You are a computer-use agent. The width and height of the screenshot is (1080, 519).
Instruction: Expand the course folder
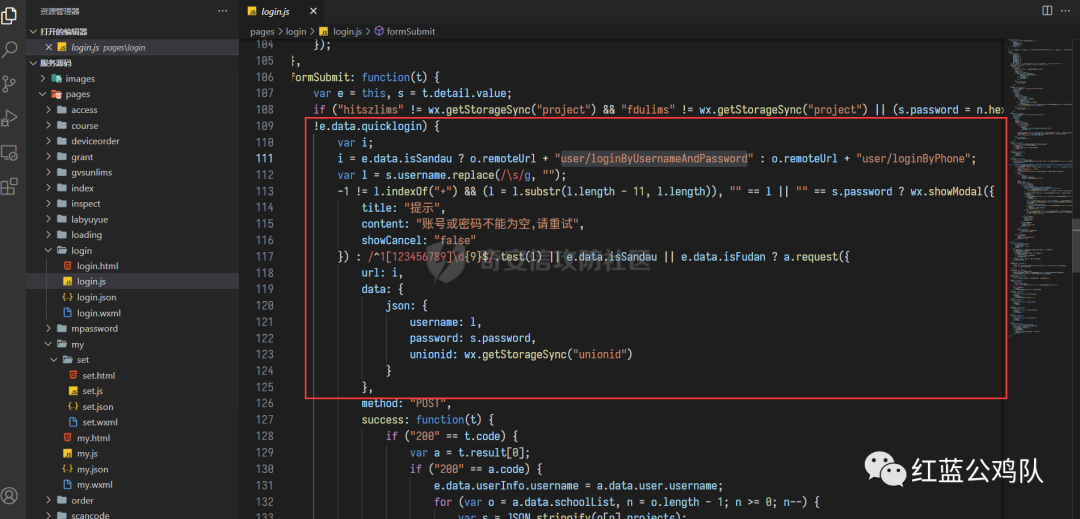84,125
